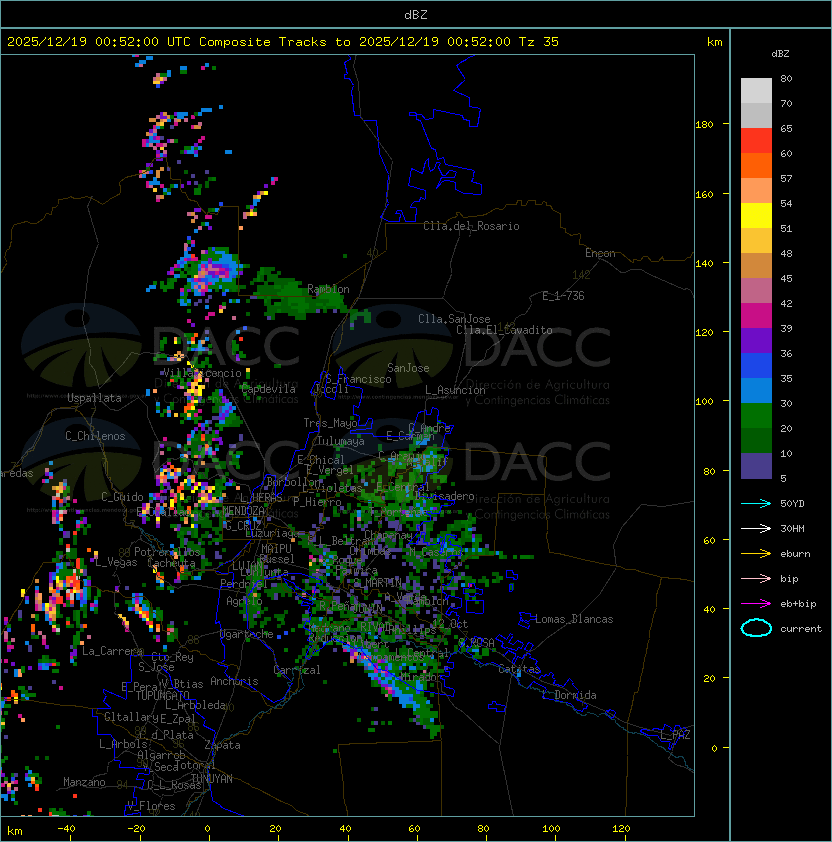Click the 'L_Vegas' label on the map
Screen dimensions: 832x842
click(116, 562)
